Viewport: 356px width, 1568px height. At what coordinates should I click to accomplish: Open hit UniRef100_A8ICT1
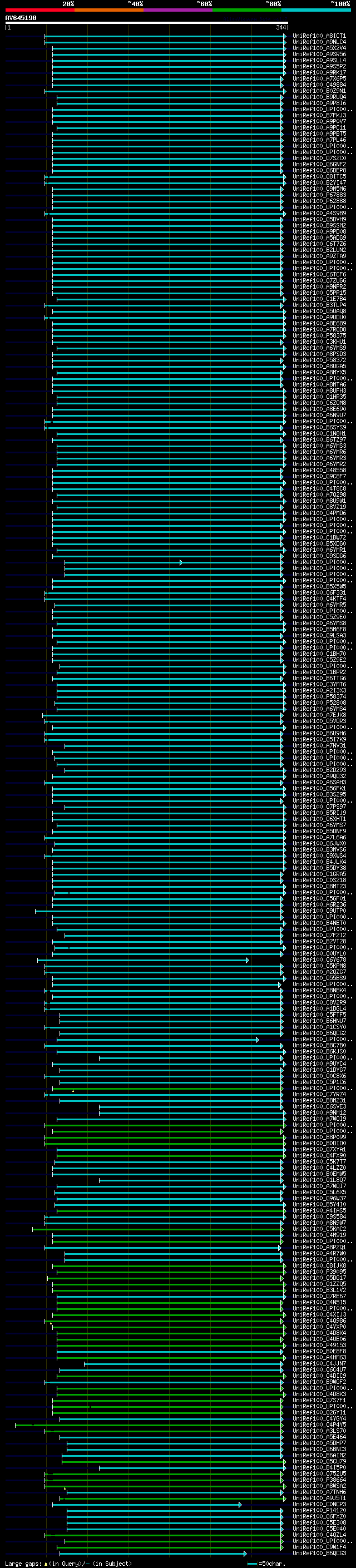(x=319, y=36)
